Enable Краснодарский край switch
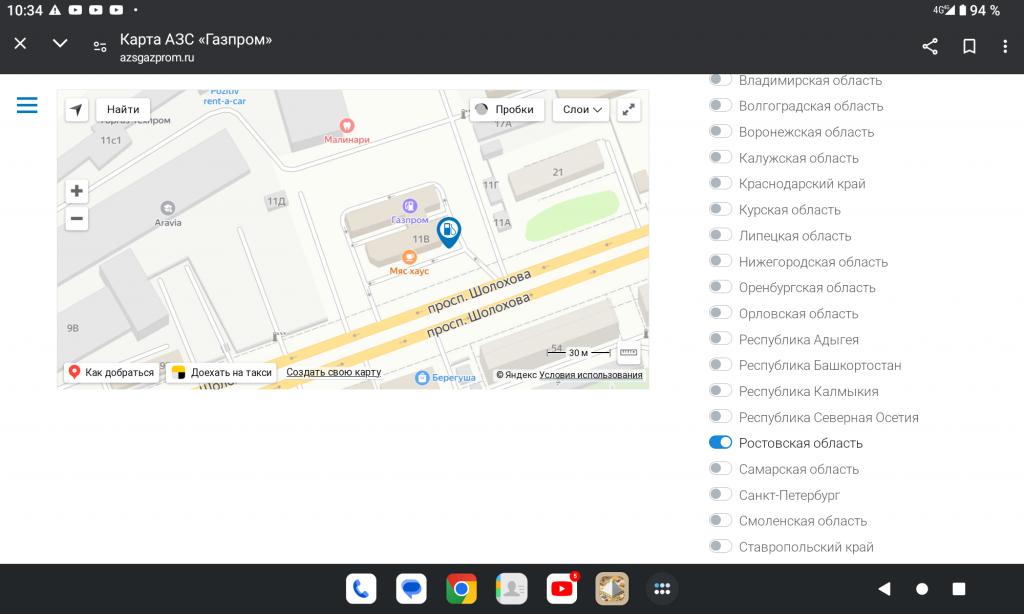The height and width of the screenshot is (614, 1024). [720, 183]
